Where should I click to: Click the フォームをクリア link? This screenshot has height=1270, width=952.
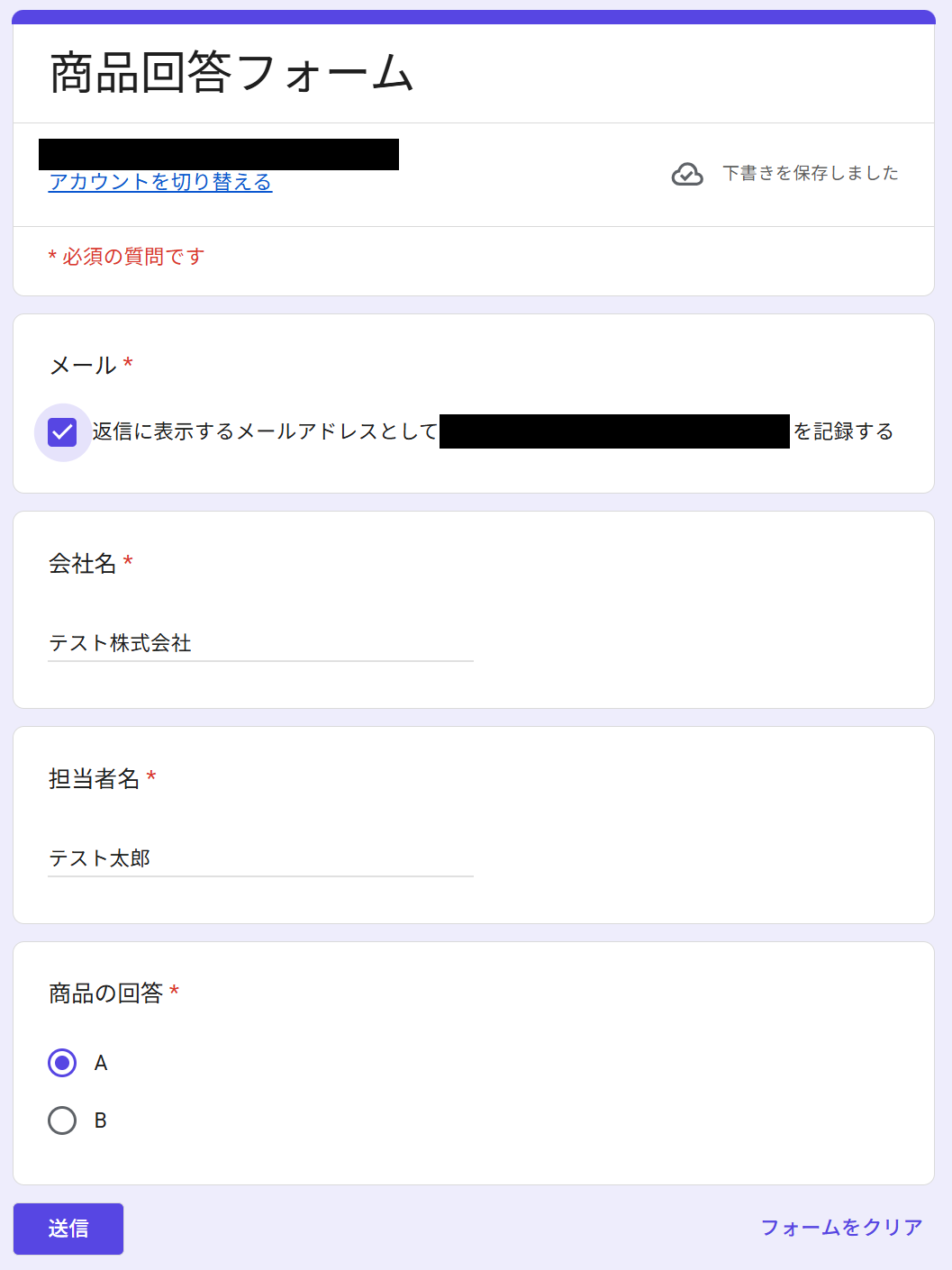(x=842, y=1228)
